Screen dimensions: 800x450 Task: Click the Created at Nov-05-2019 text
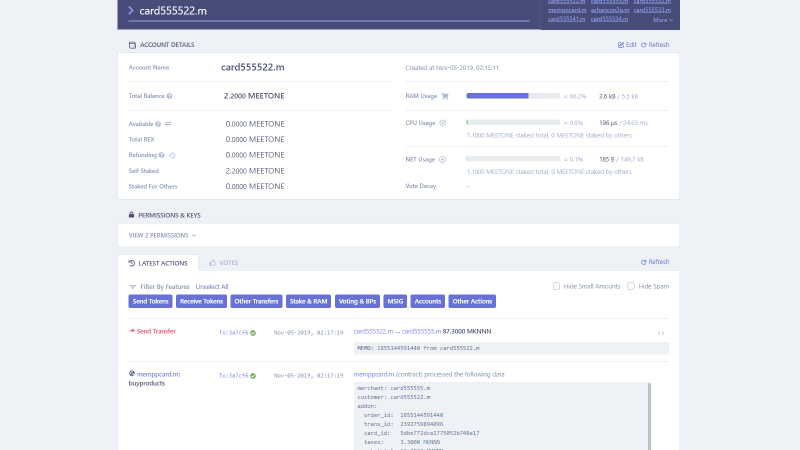point(452,67)
